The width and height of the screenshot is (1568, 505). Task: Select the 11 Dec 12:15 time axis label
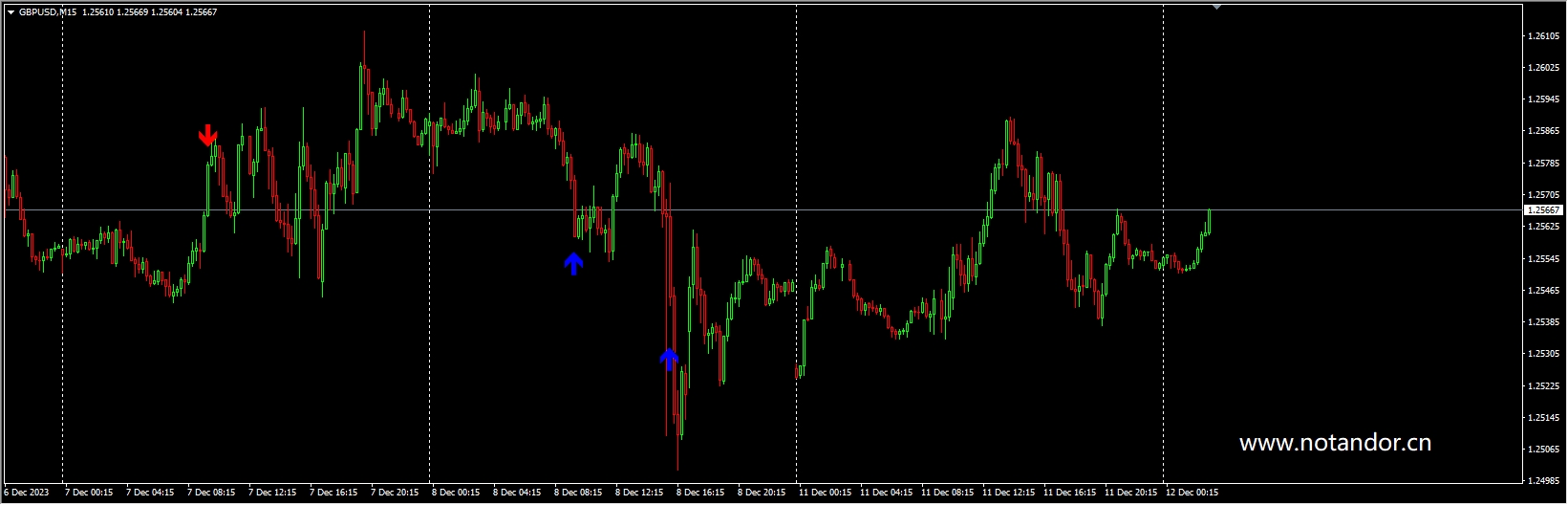pyautogui.click(x=1008, y=493)
